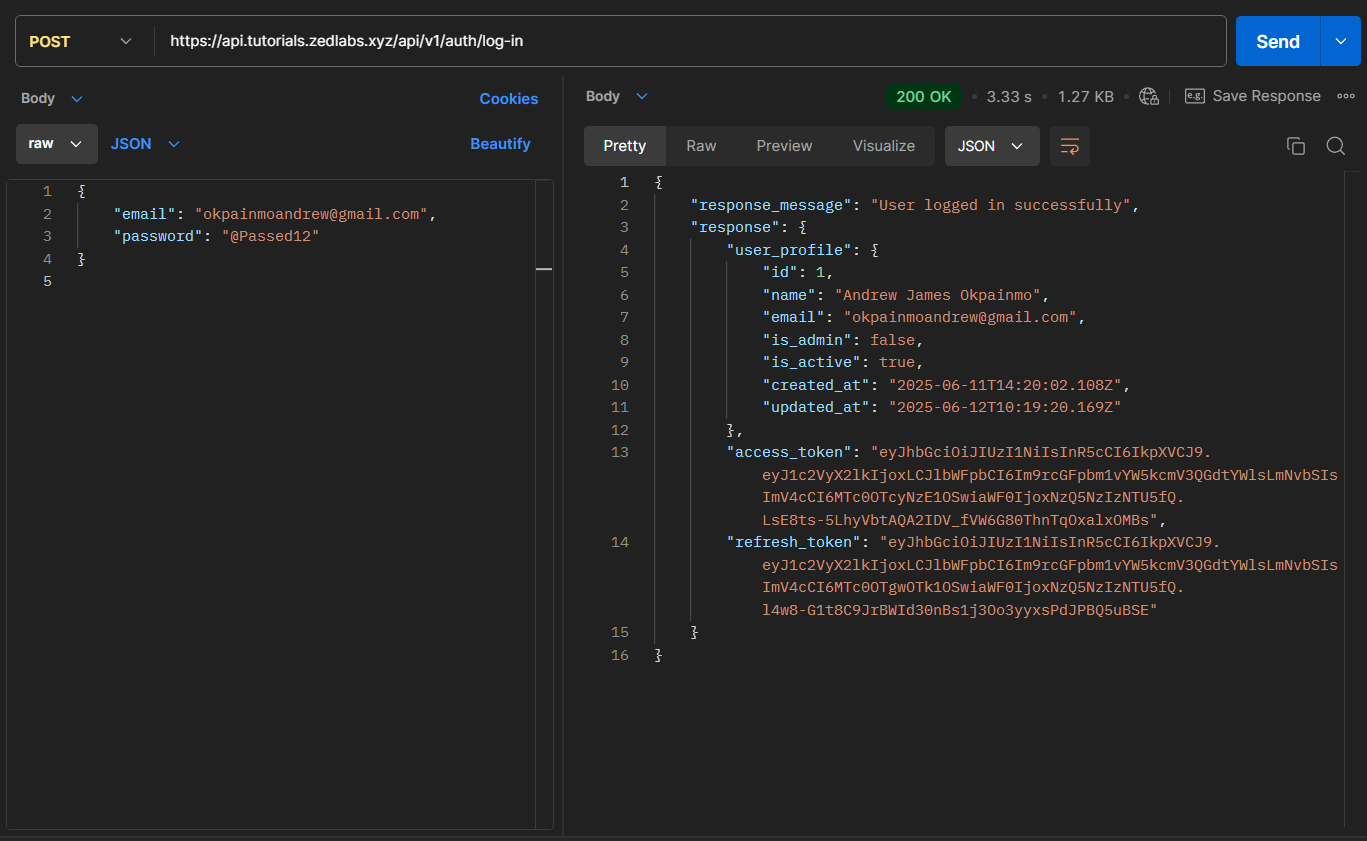Open the raw body type dropdown
1367x841 pixels.
(56, 144)
